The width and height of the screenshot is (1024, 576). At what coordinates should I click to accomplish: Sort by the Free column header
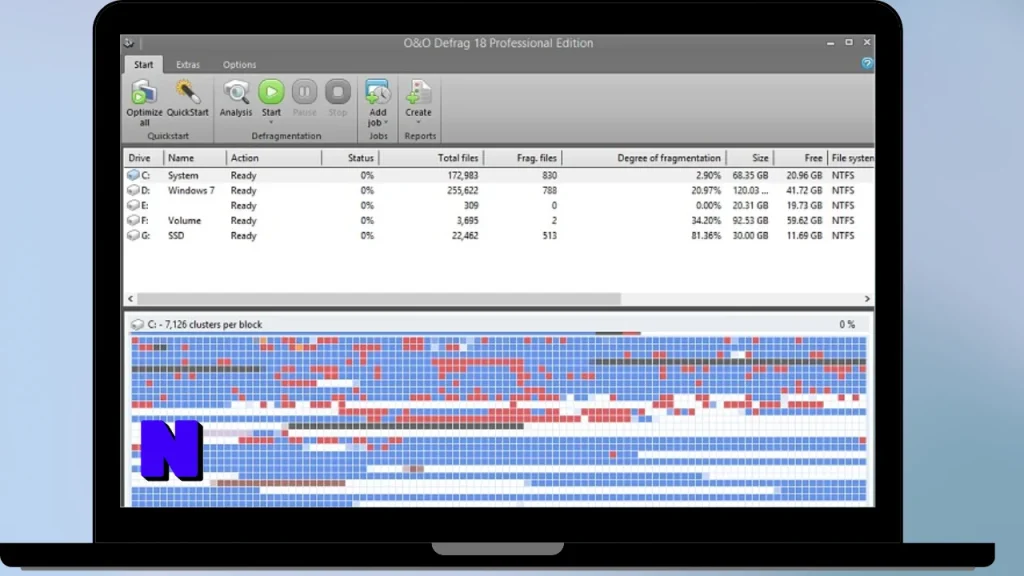tap(801, 158)
